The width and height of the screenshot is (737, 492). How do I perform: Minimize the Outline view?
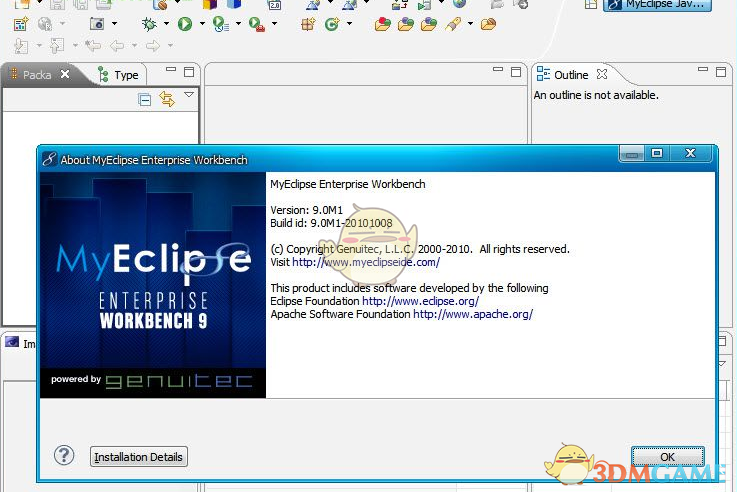tap(703, 70)
